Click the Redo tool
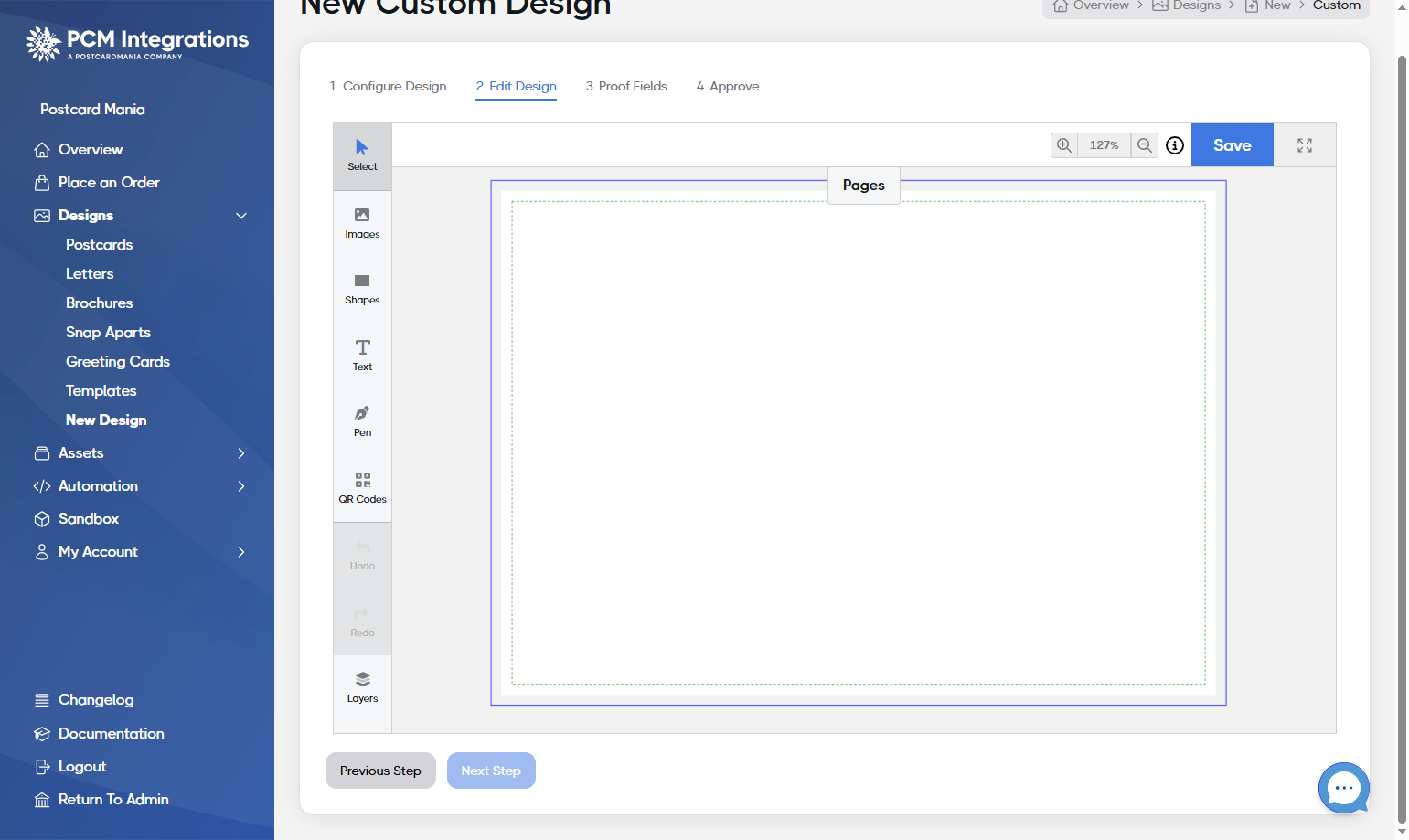1409x840 pixels. point(362,622)
